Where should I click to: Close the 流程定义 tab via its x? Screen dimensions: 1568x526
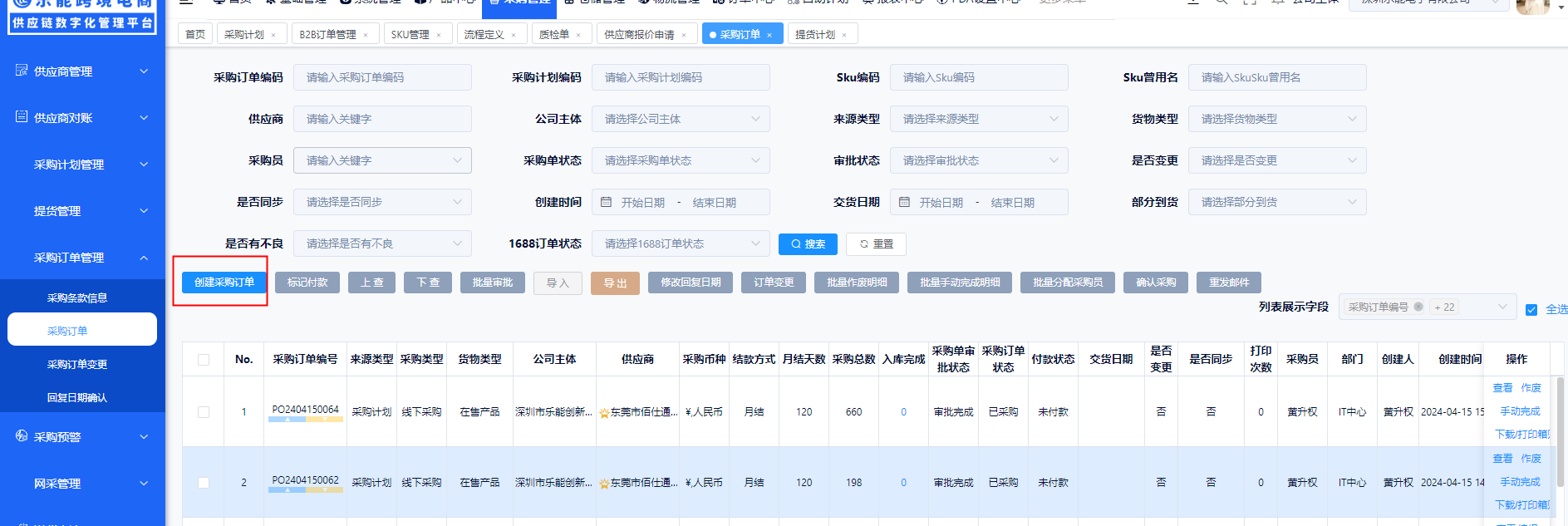[514, 35]
